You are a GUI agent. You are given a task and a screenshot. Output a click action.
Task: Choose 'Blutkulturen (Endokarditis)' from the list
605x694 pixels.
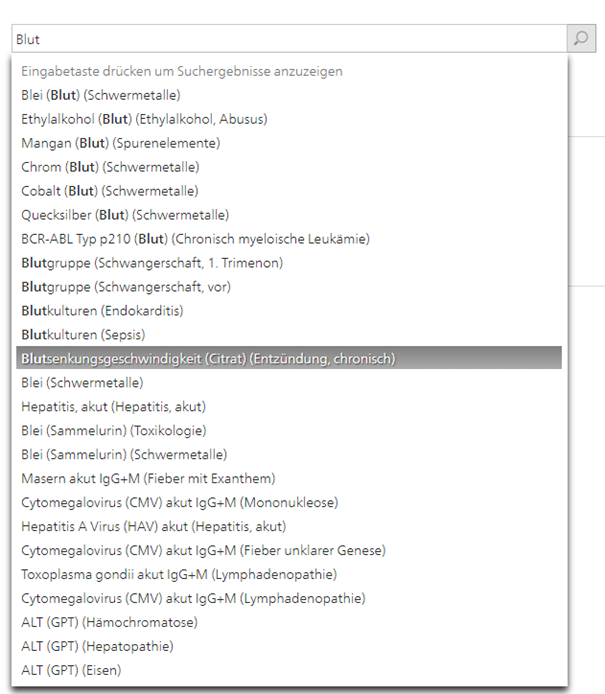coord(102,311)
